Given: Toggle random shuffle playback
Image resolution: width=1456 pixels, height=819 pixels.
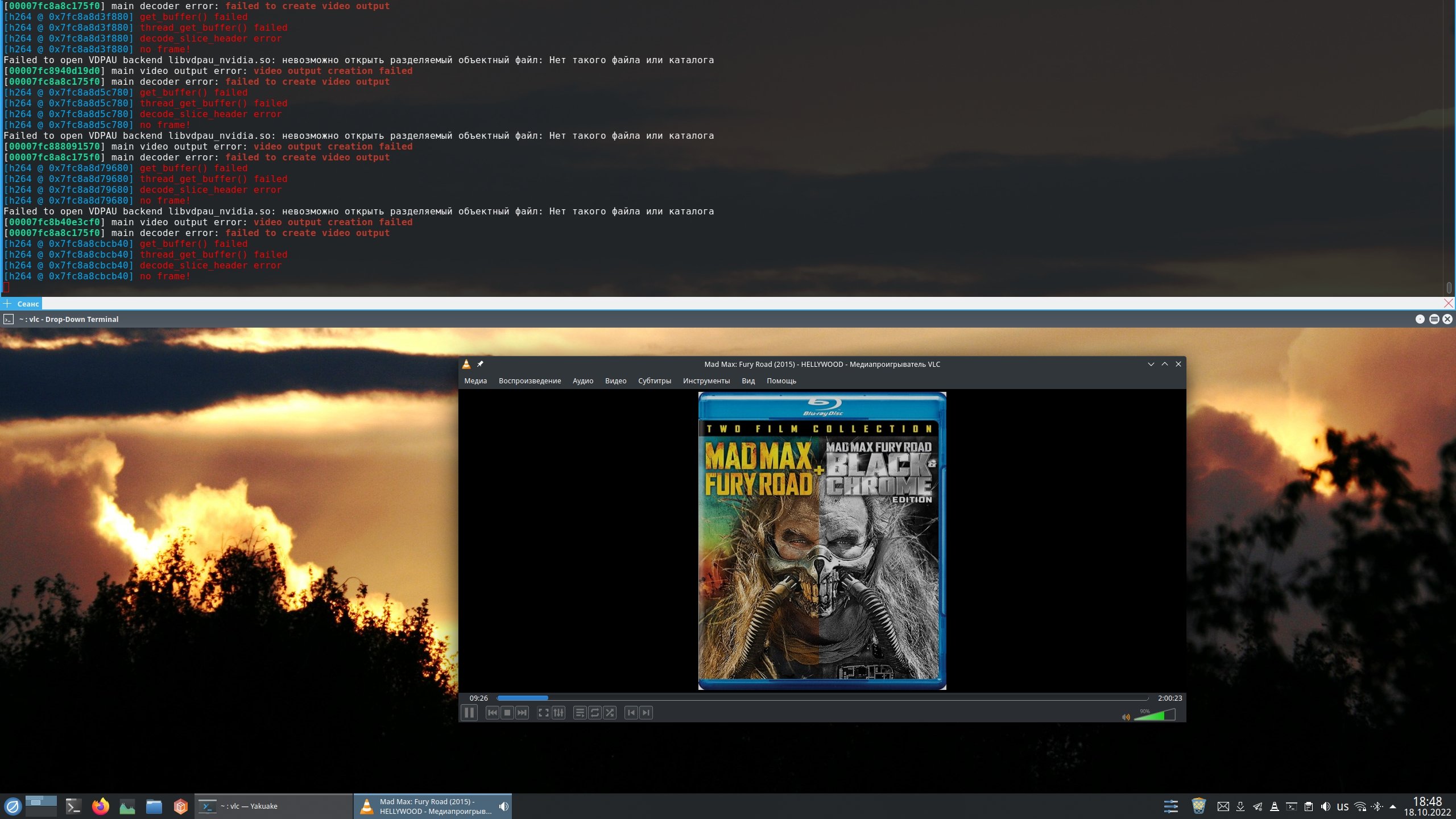Looking at the screenshot, I should point(610,713).
